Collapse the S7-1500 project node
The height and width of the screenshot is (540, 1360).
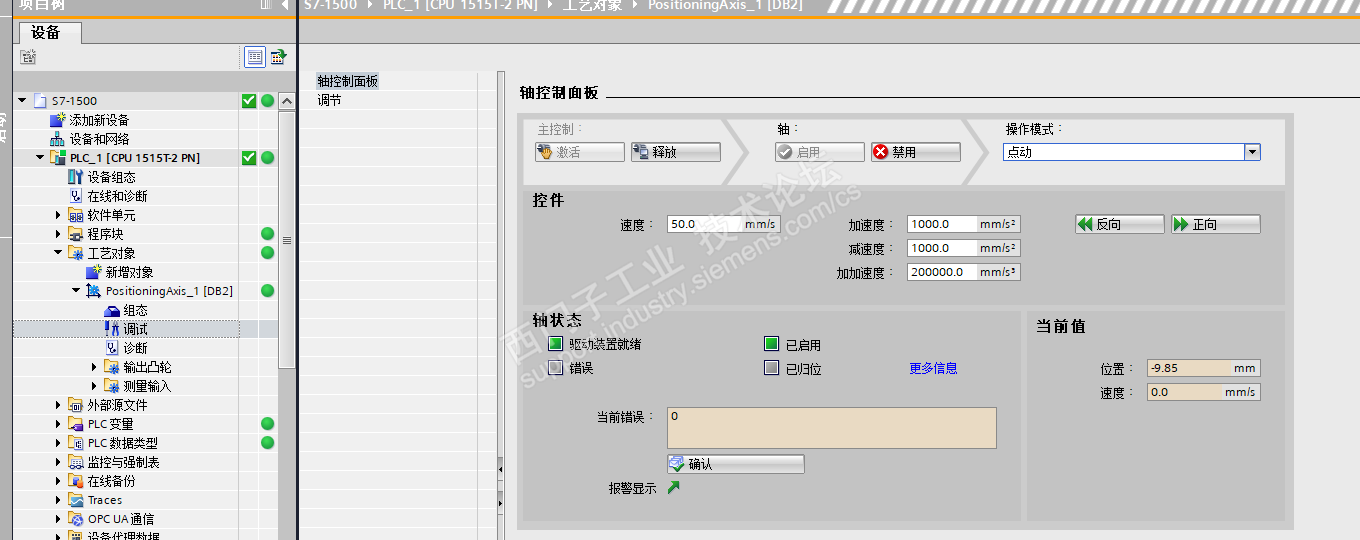22,101
